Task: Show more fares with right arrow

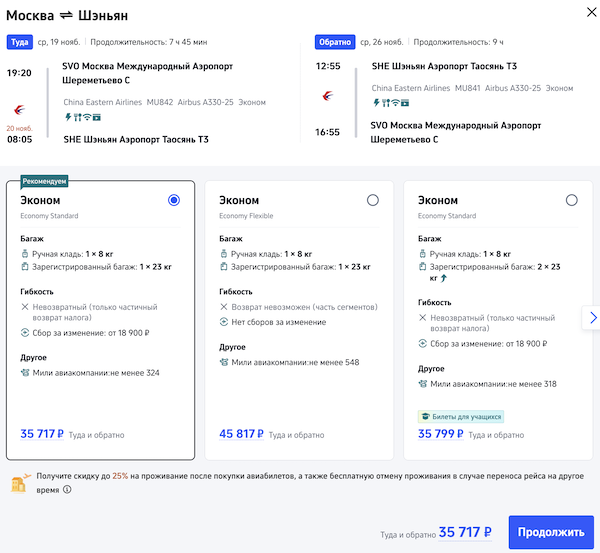Action: point(592,317)
